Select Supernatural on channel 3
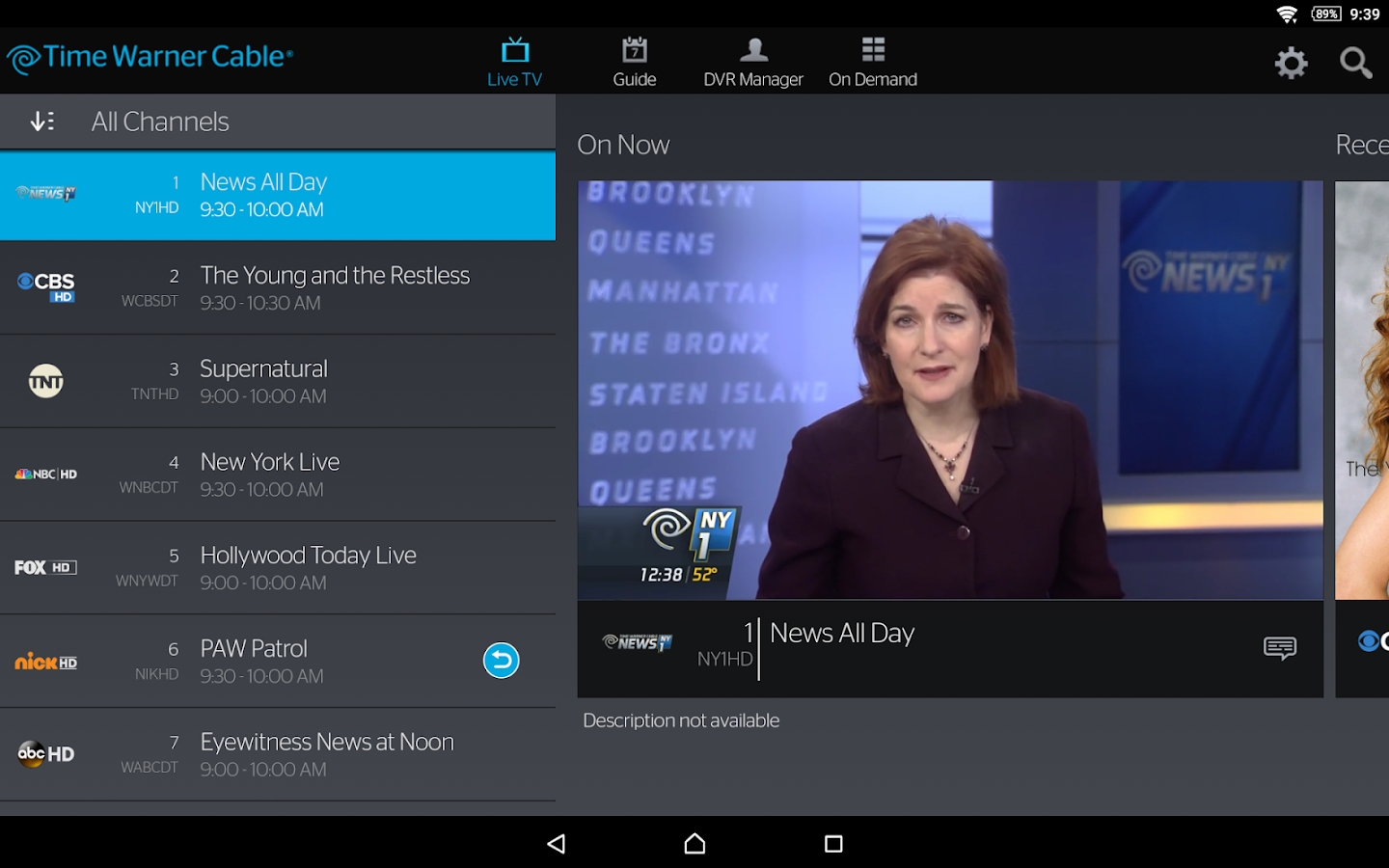Viewport: 1389px width, 868px height. pyautogui.click(x=278, y=382)
